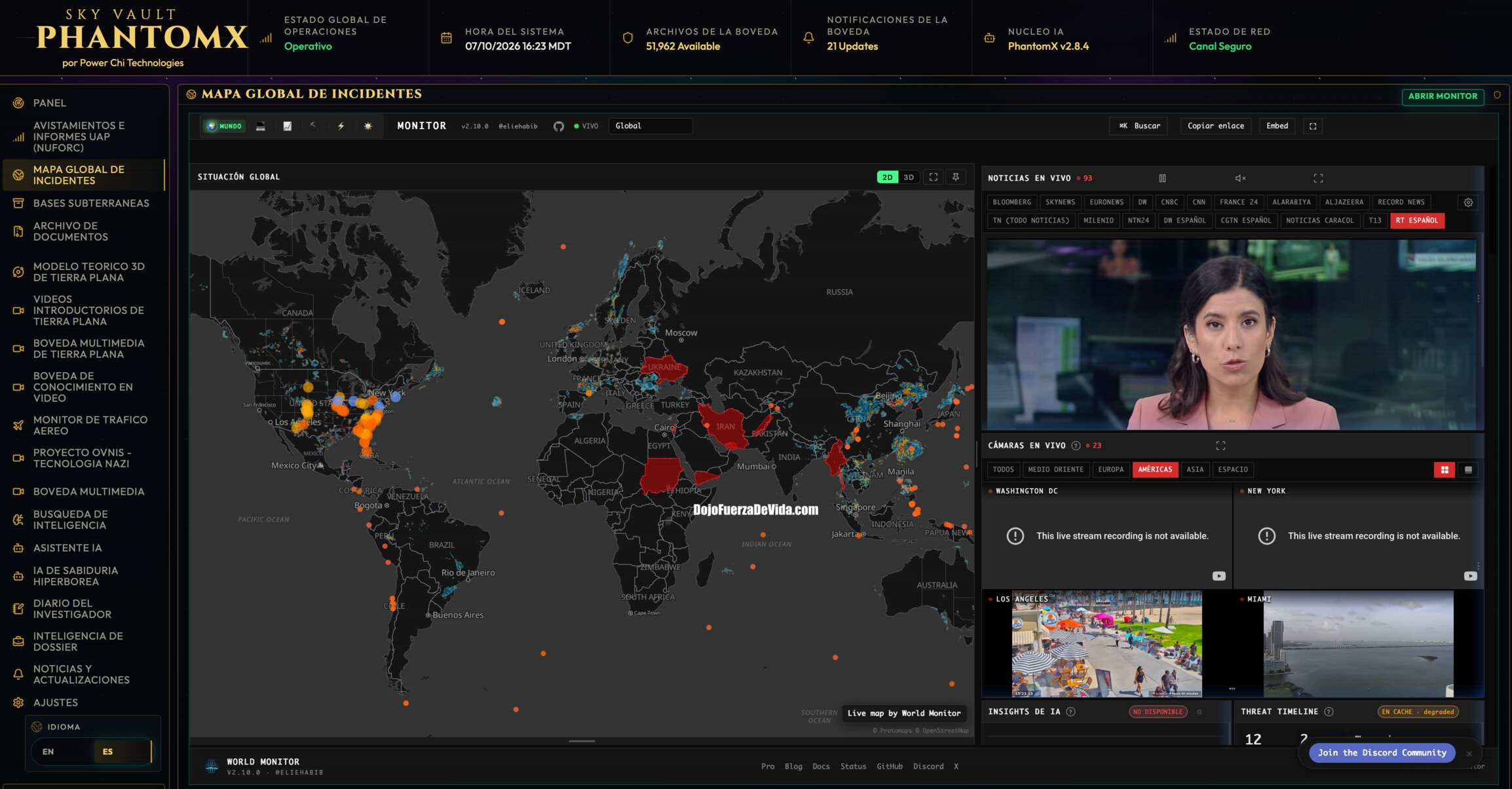
Task: Open the Global region dropdown
Action: click(651, 126)
